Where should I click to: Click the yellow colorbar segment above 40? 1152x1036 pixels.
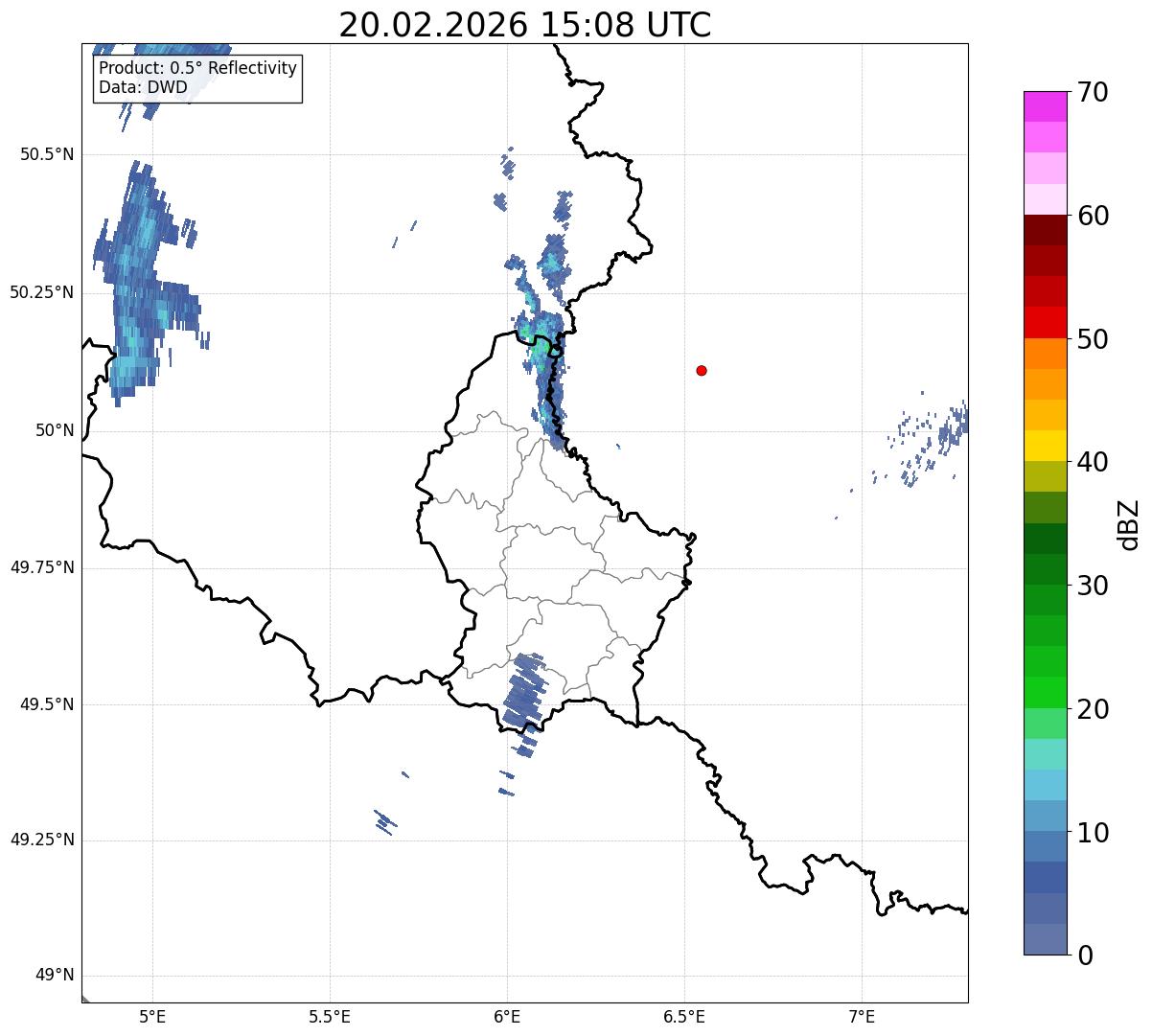click(1045, 446)
